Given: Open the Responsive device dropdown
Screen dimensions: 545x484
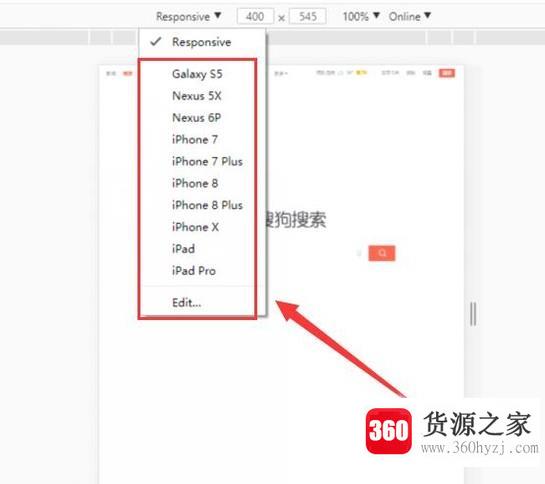Looking at the screenshot, I should click(188, 16).
